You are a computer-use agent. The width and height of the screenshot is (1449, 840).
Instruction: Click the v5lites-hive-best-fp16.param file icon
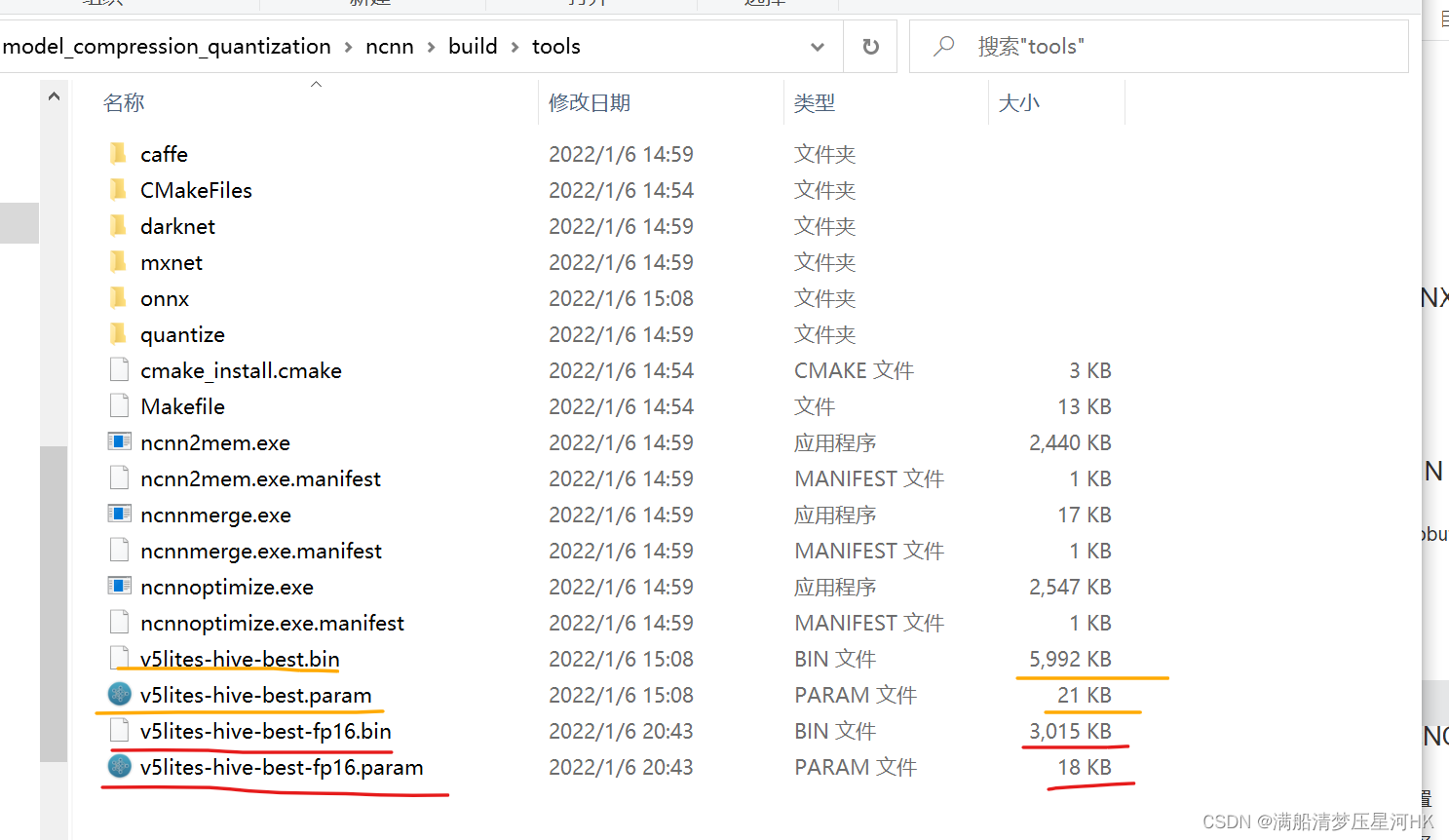[x=119, y=767]
